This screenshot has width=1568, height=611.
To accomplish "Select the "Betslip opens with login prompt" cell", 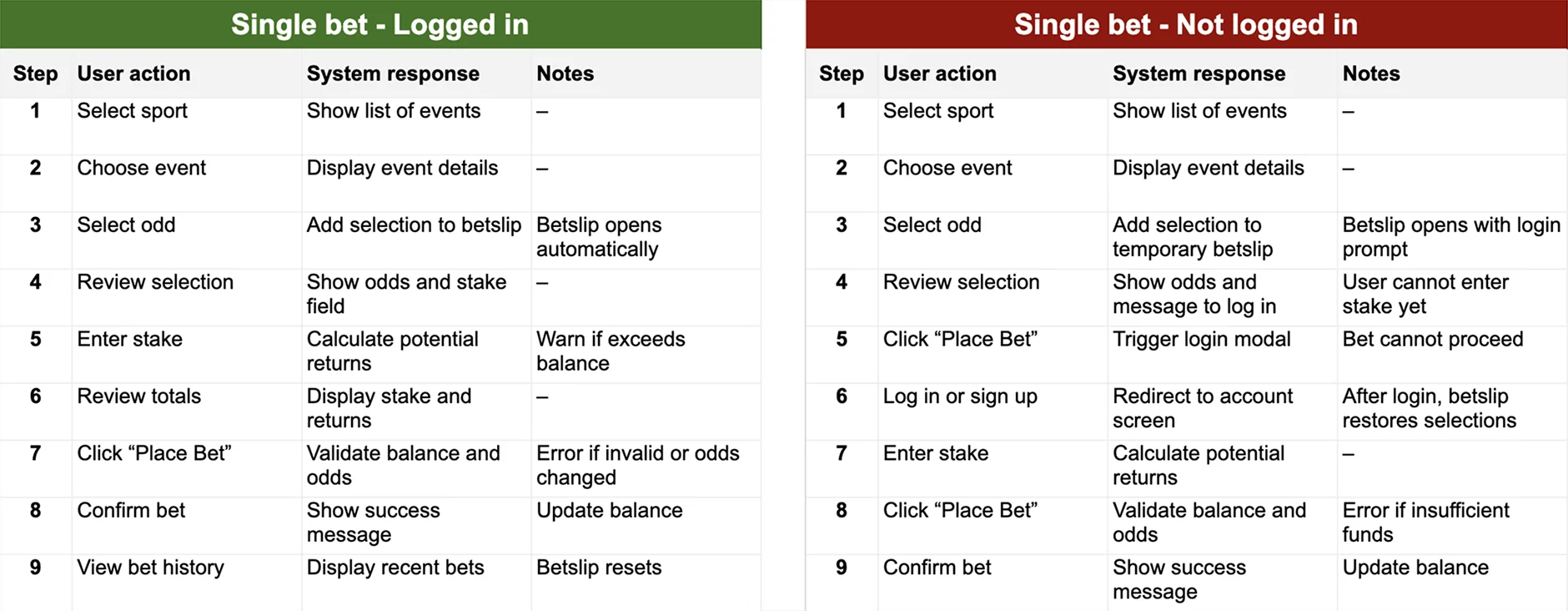I will point(1450,237).
